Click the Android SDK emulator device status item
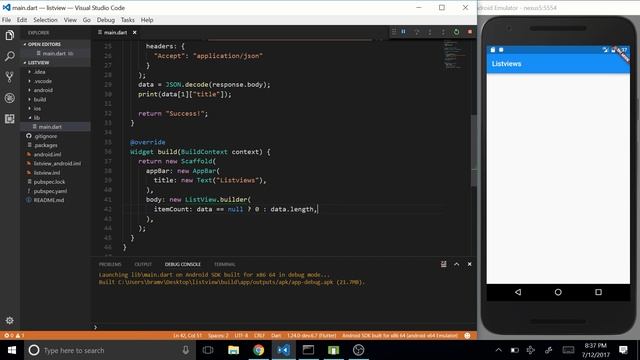Screen dimensions: 640x360 (400, 336)
